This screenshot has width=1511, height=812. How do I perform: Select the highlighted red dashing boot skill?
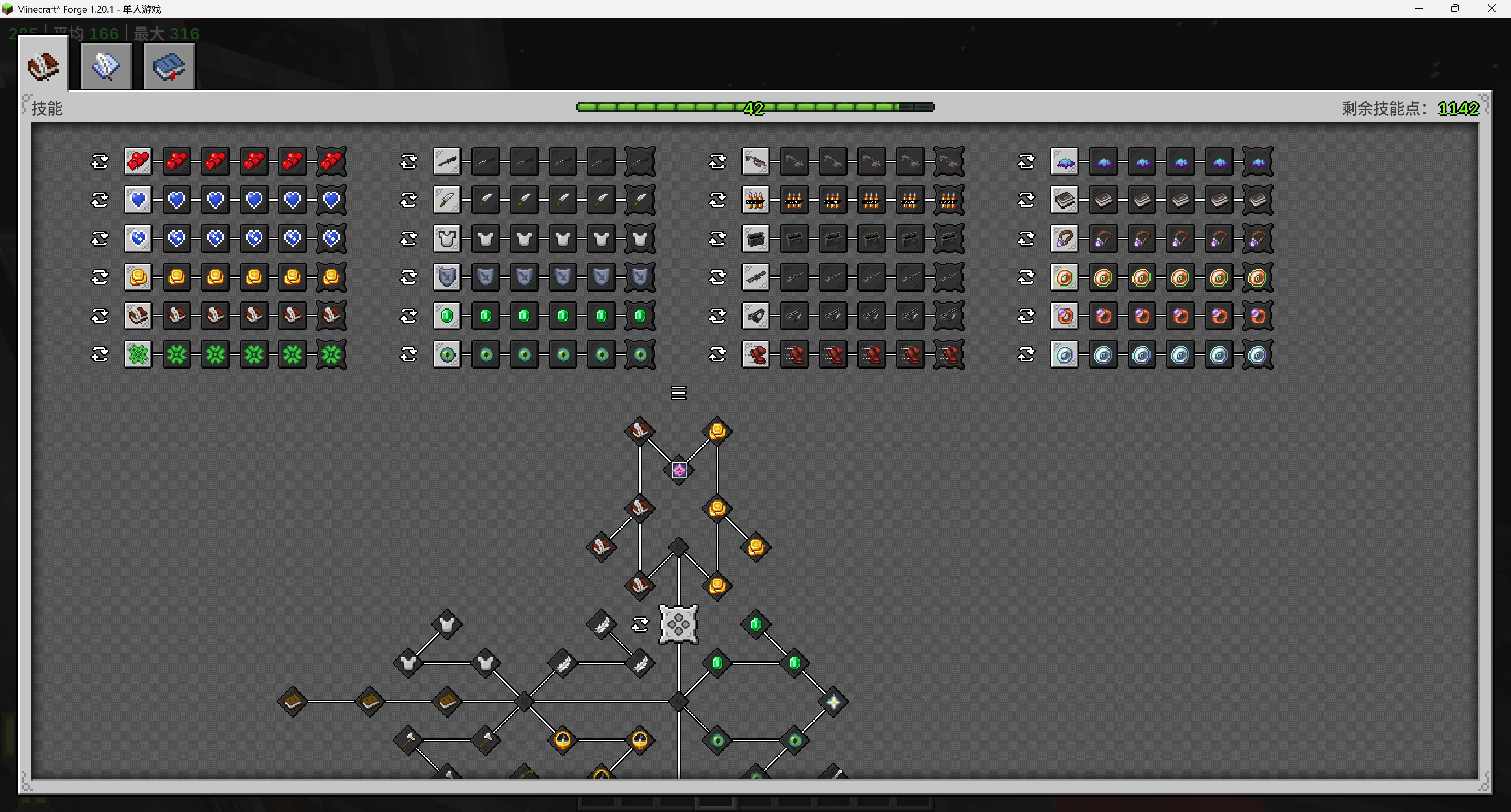click(755, 355)
